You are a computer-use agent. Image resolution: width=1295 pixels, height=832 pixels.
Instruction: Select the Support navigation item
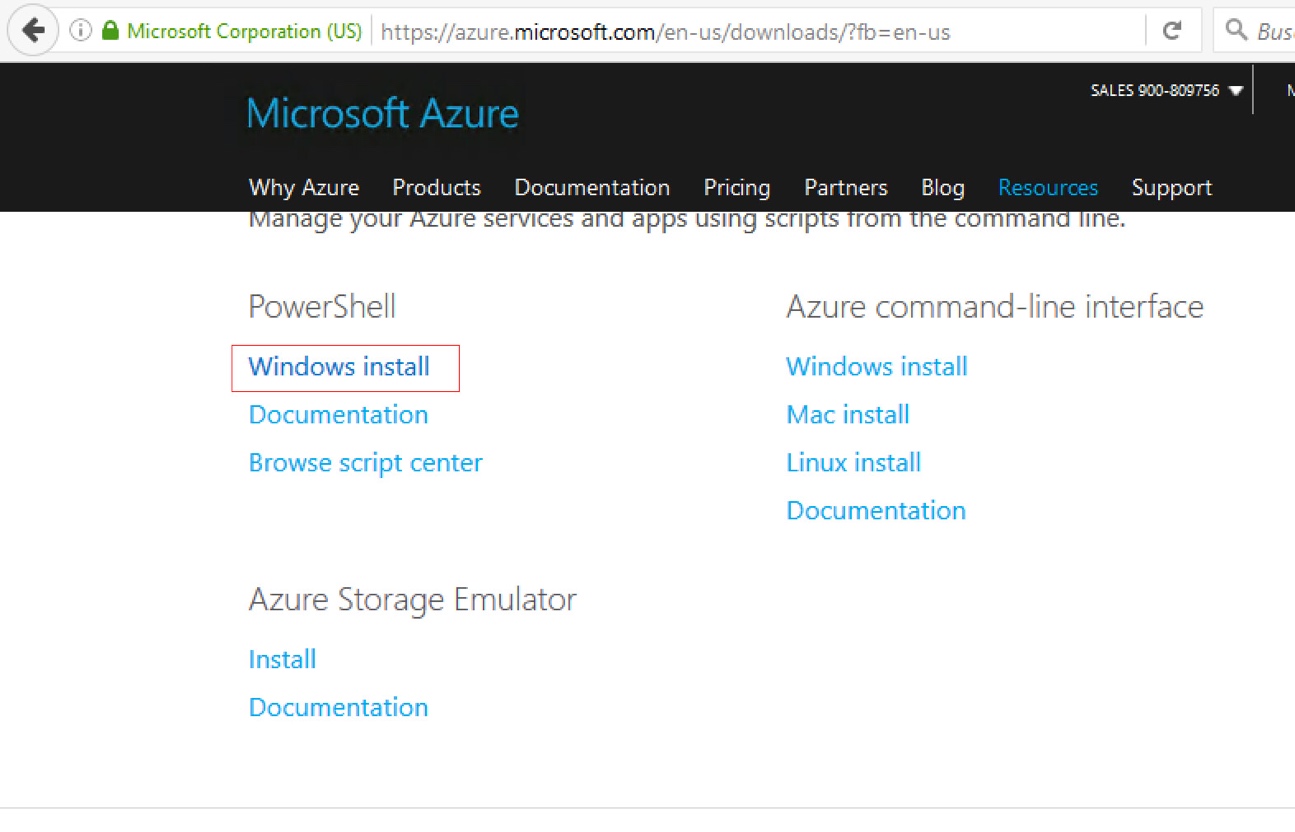(x=1171, y=188)
